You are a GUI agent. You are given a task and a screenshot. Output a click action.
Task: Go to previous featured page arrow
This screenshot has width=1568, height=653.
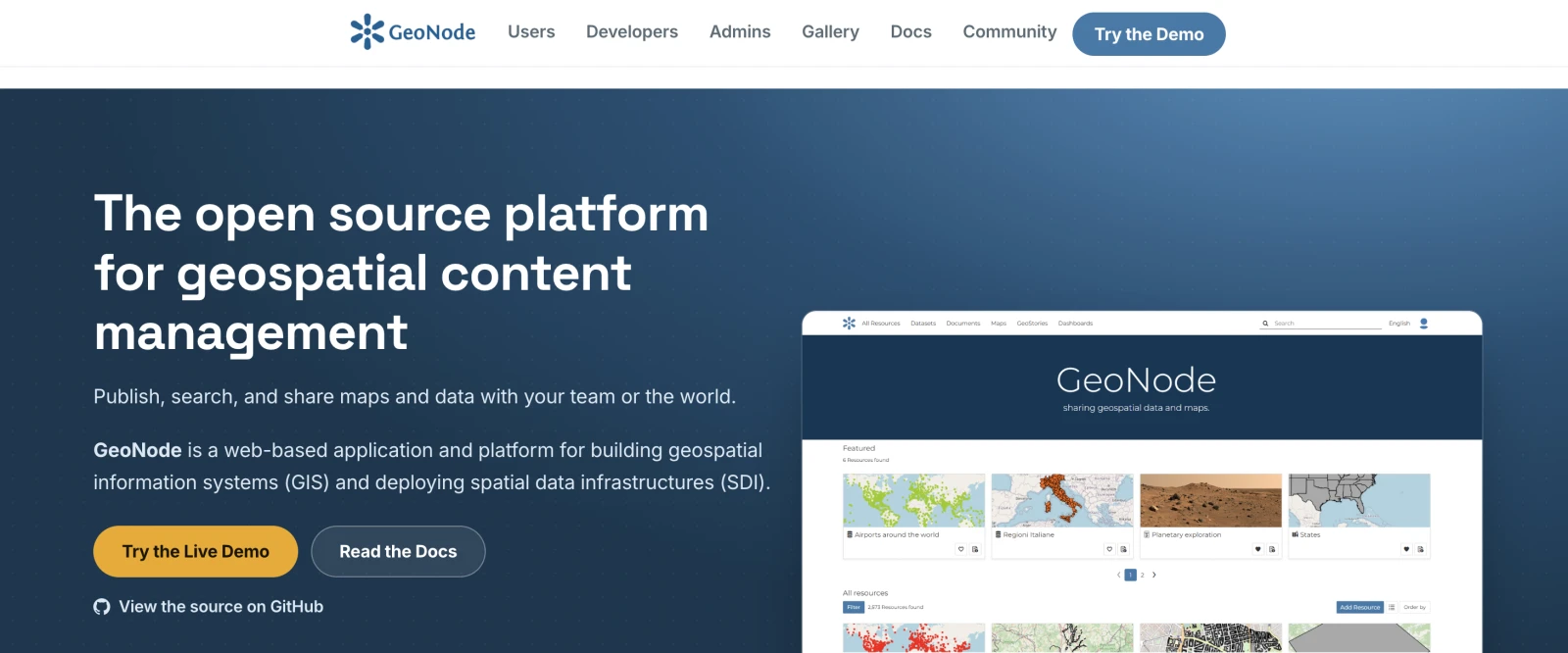tap(1118, 575)
